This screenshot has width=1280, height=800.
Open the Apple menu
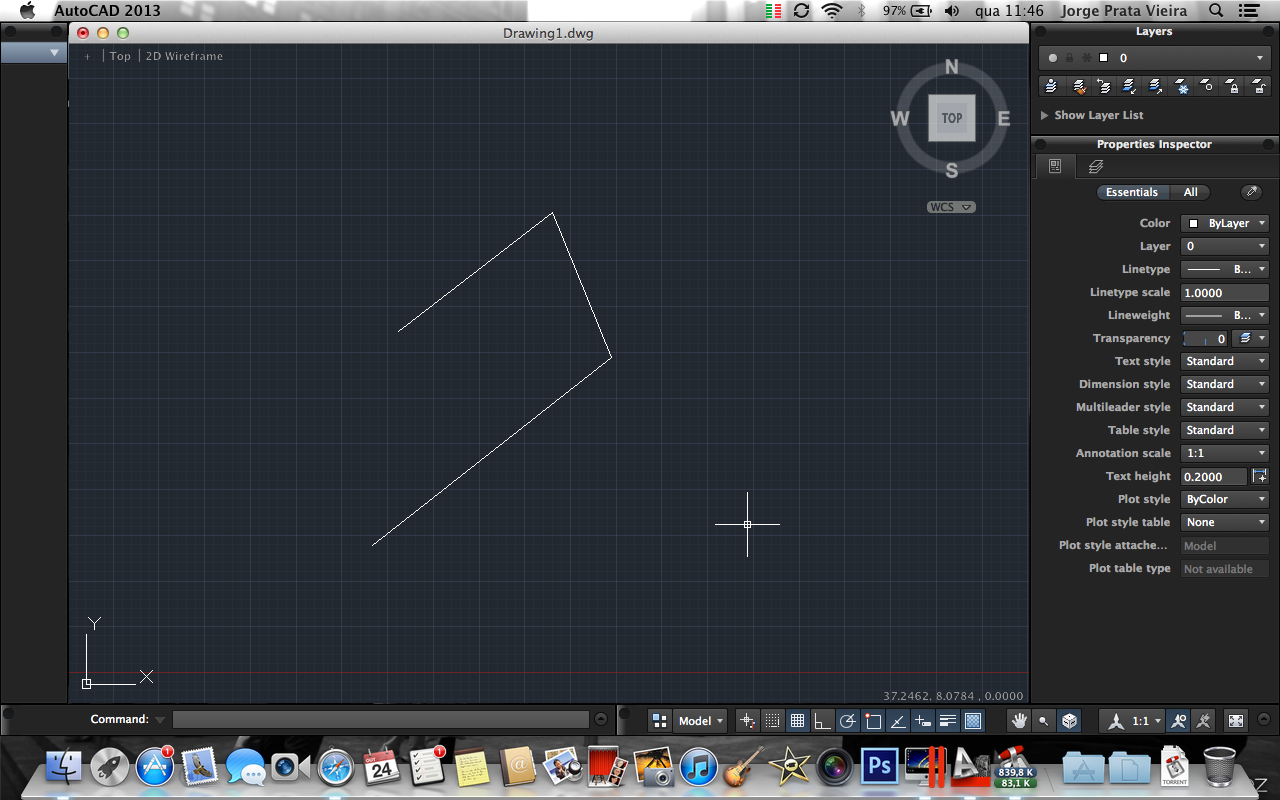[27, 11]
